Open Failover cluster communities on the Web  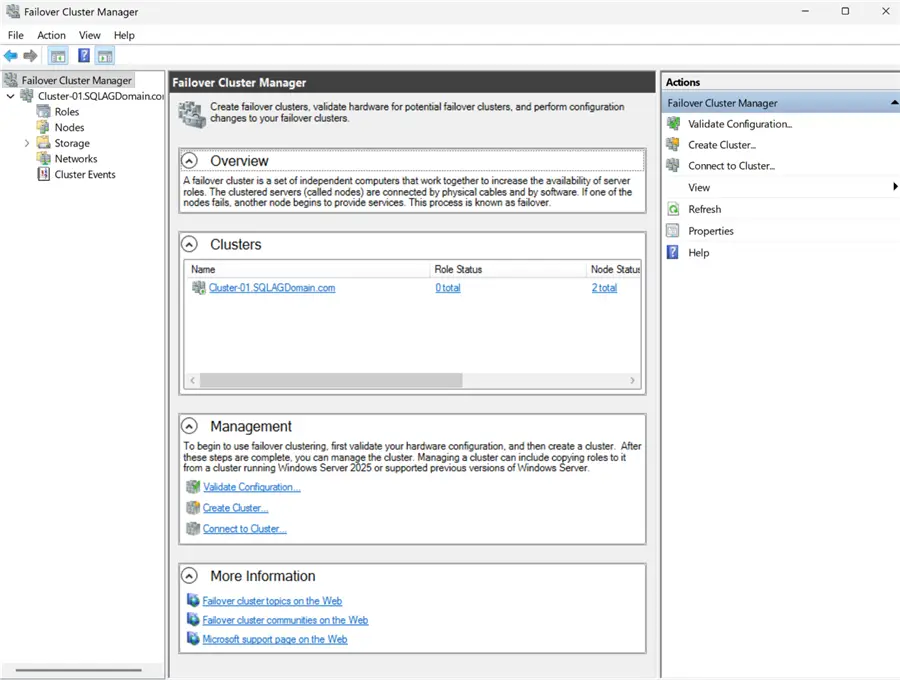click(285, 620)
